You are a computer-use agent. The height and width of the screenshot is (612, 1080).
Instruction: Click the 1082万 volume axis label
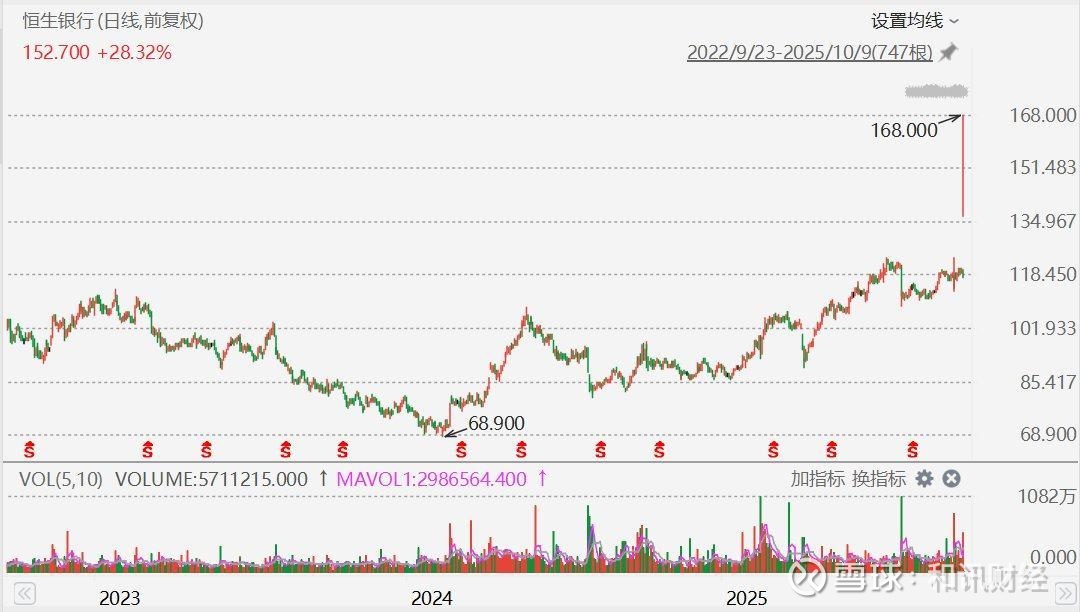coord(1046,496)
